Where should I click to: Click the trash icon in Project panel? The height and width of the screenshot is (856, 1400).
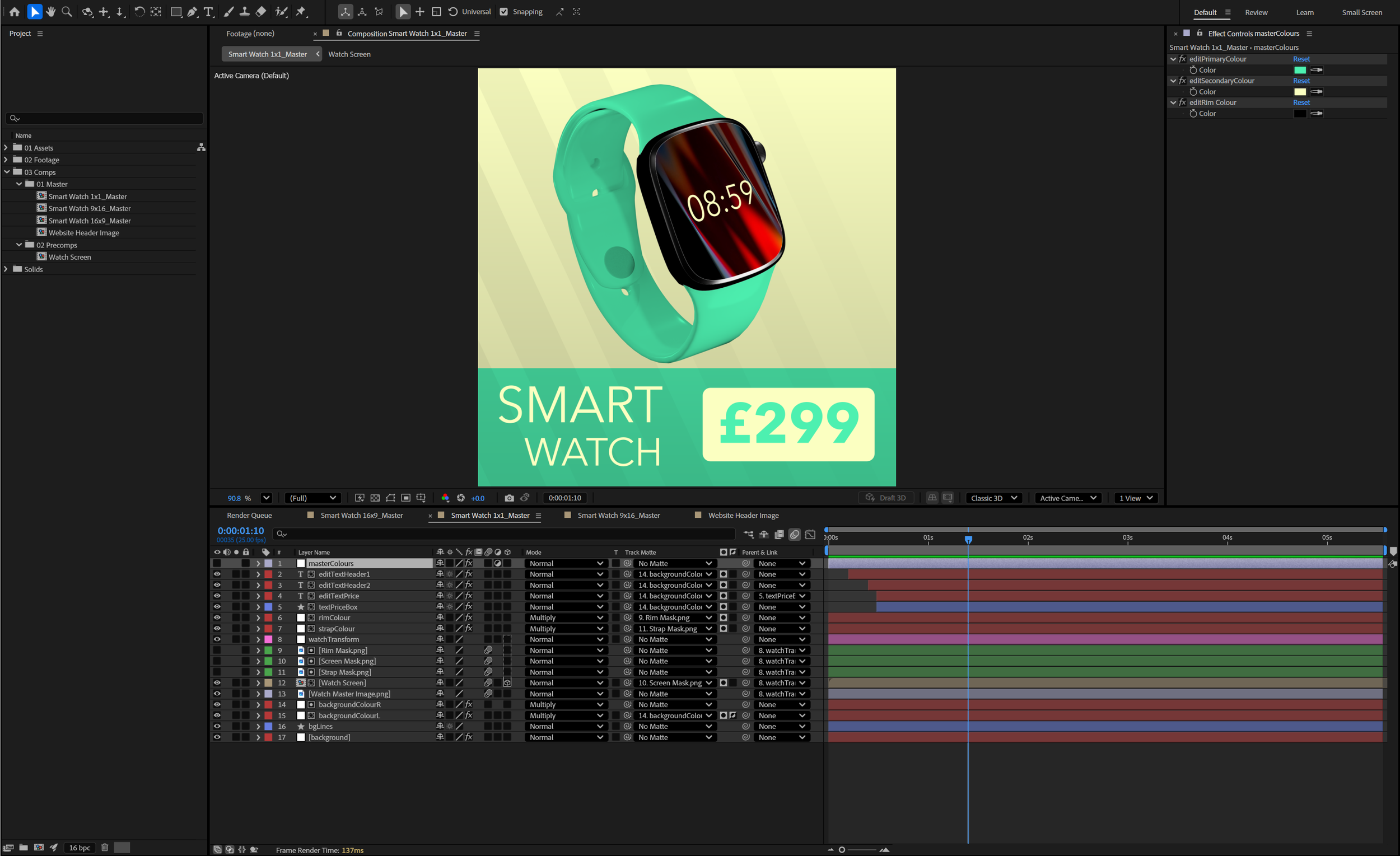click(105, 847)
